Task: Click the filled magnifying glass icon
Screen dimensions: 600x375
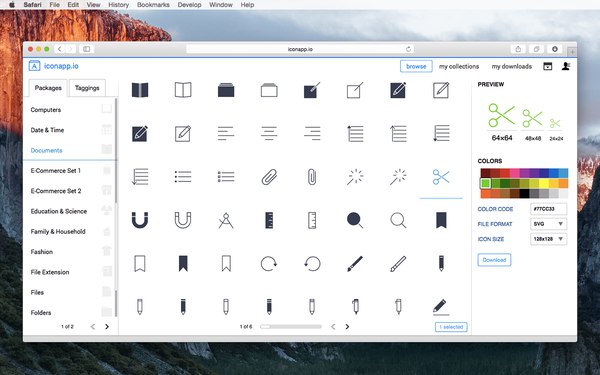Action: (355, 220)
